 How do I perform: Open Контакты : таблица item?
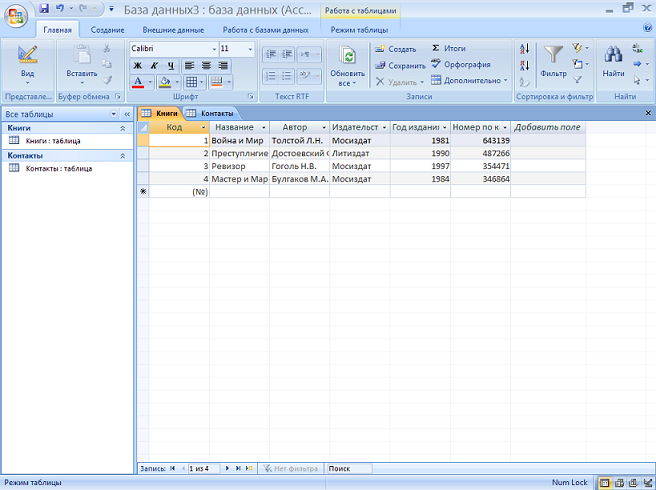pyautogui.click(x=59, y=169)
